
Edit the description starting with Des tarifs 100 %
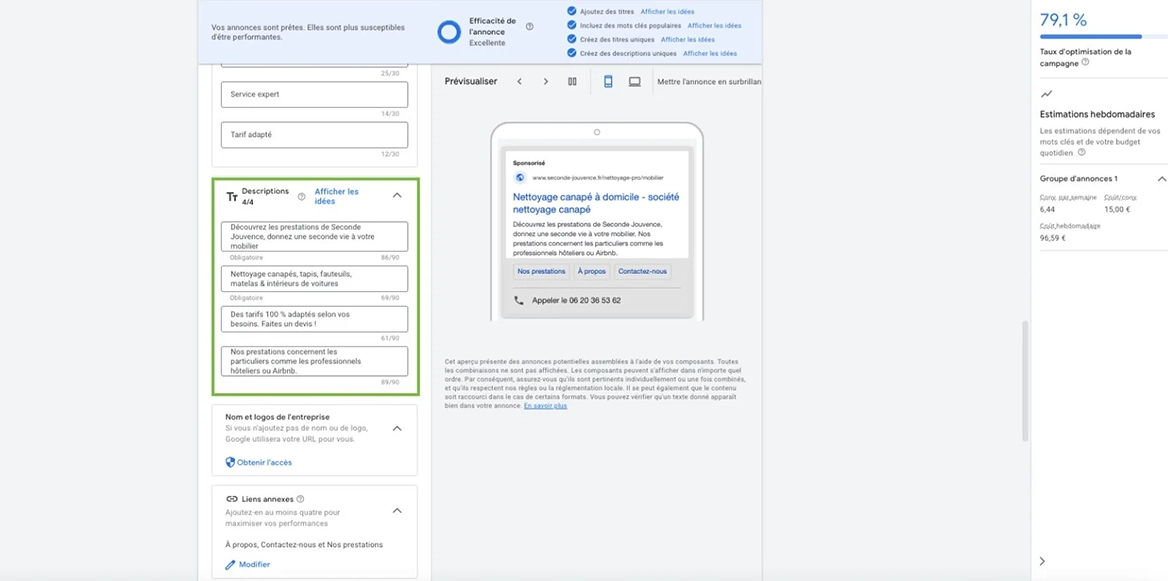[x=314, y=319]
